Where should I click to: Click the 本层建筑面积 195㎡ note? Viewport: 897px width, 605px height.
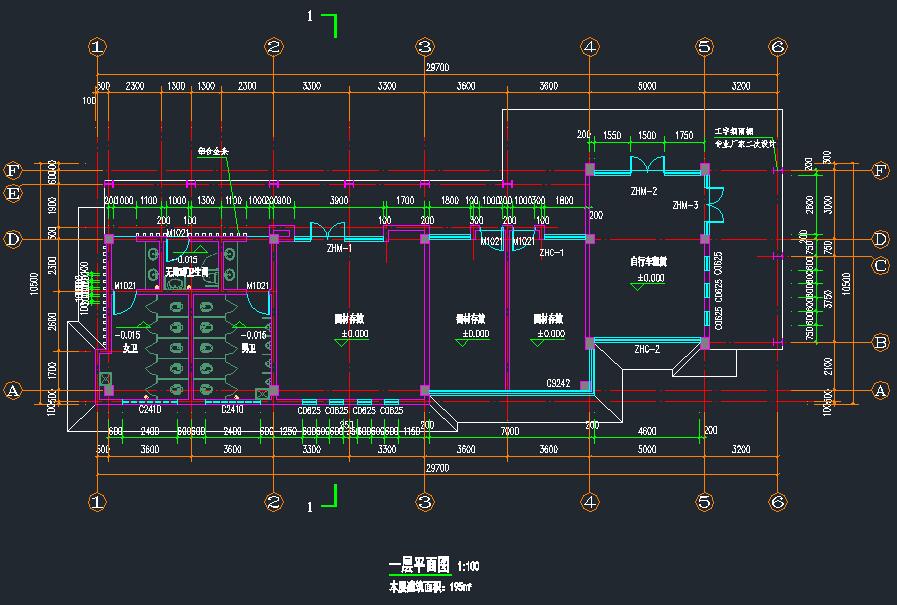point(430,587)
